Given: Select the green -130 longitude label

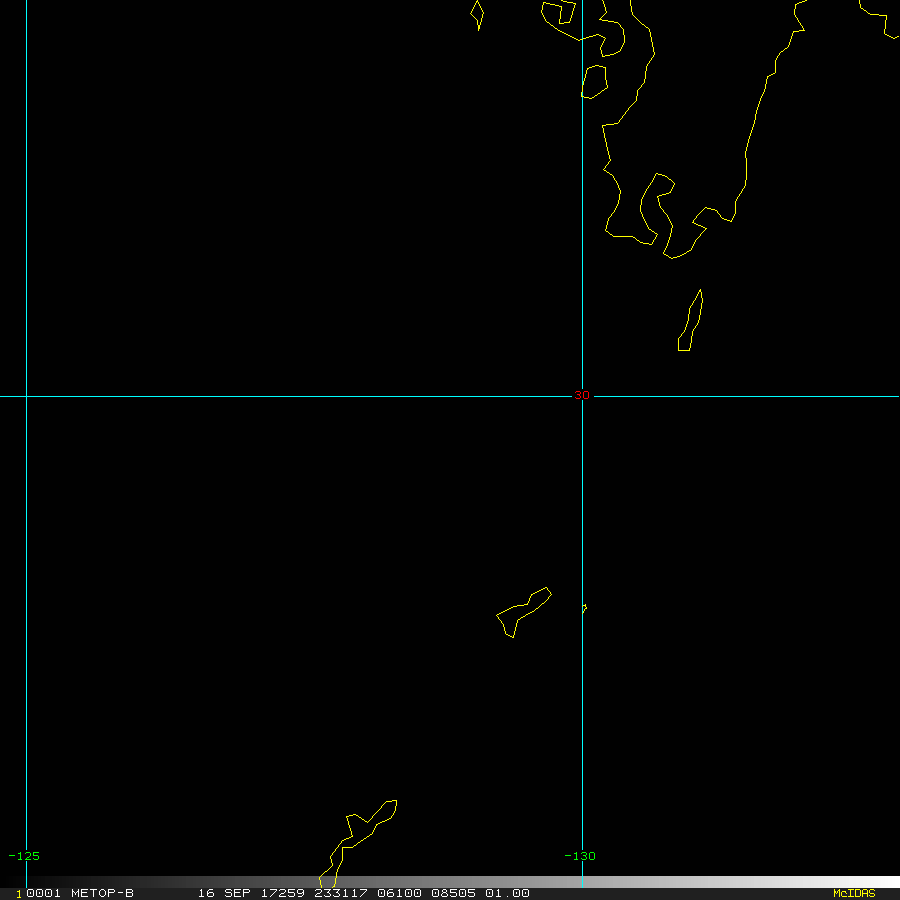Looking at the screenshot, I should [580, 856].
